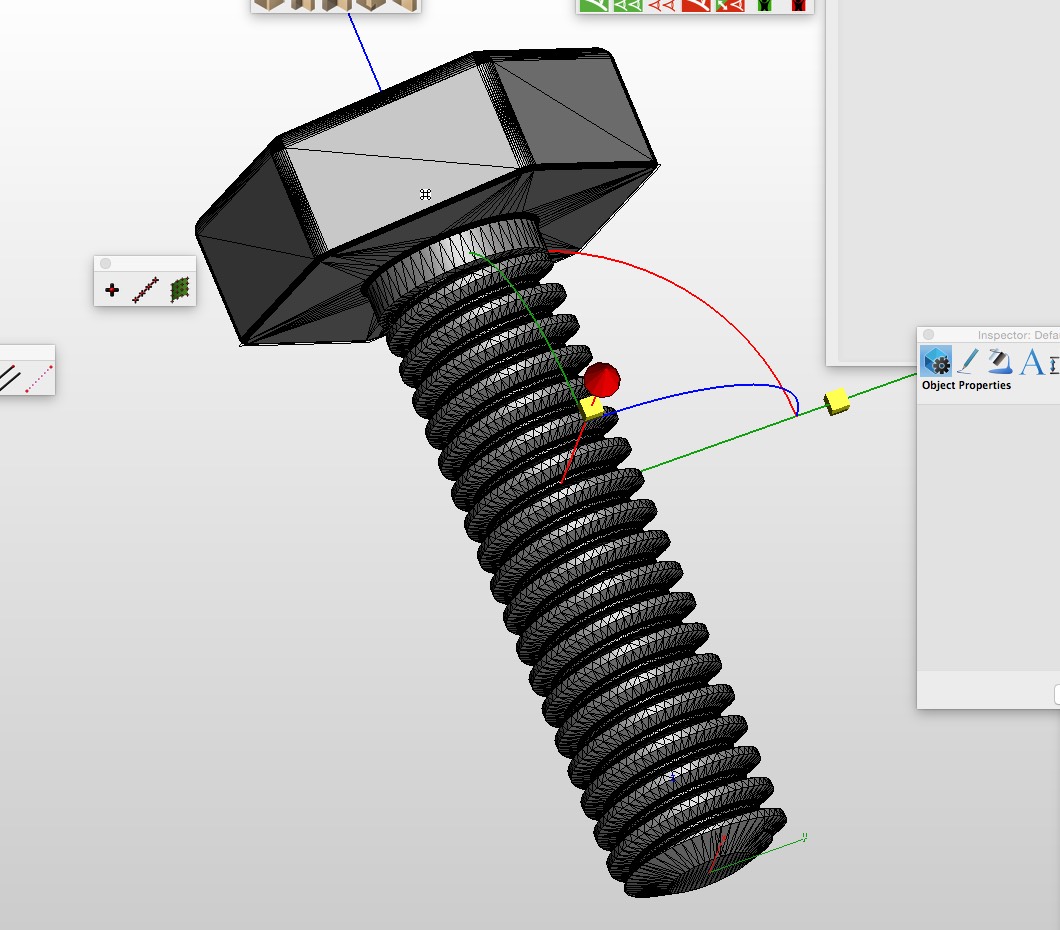This screenshot has width=1060, height=930.
Task: Click the points-along-line tool icon
Action: click(x=146, y=290)
